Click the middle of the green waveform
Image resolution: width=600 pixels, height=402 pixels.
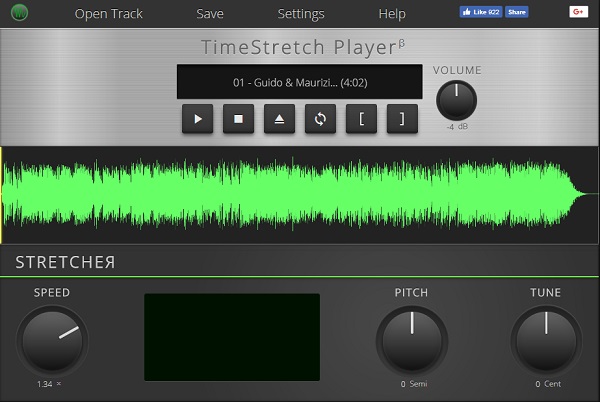[300, 195]
